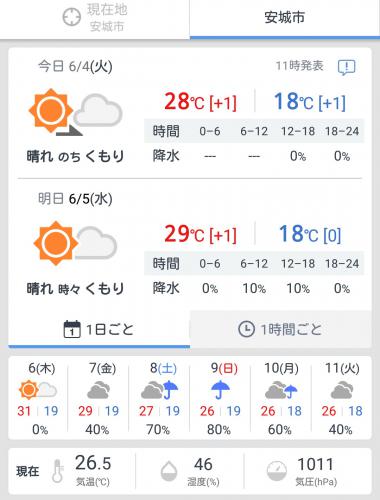Tap the clock icon for hourly forecast
Screen dimensions: 380x500
pyautogui.click(x=246, y=329)
